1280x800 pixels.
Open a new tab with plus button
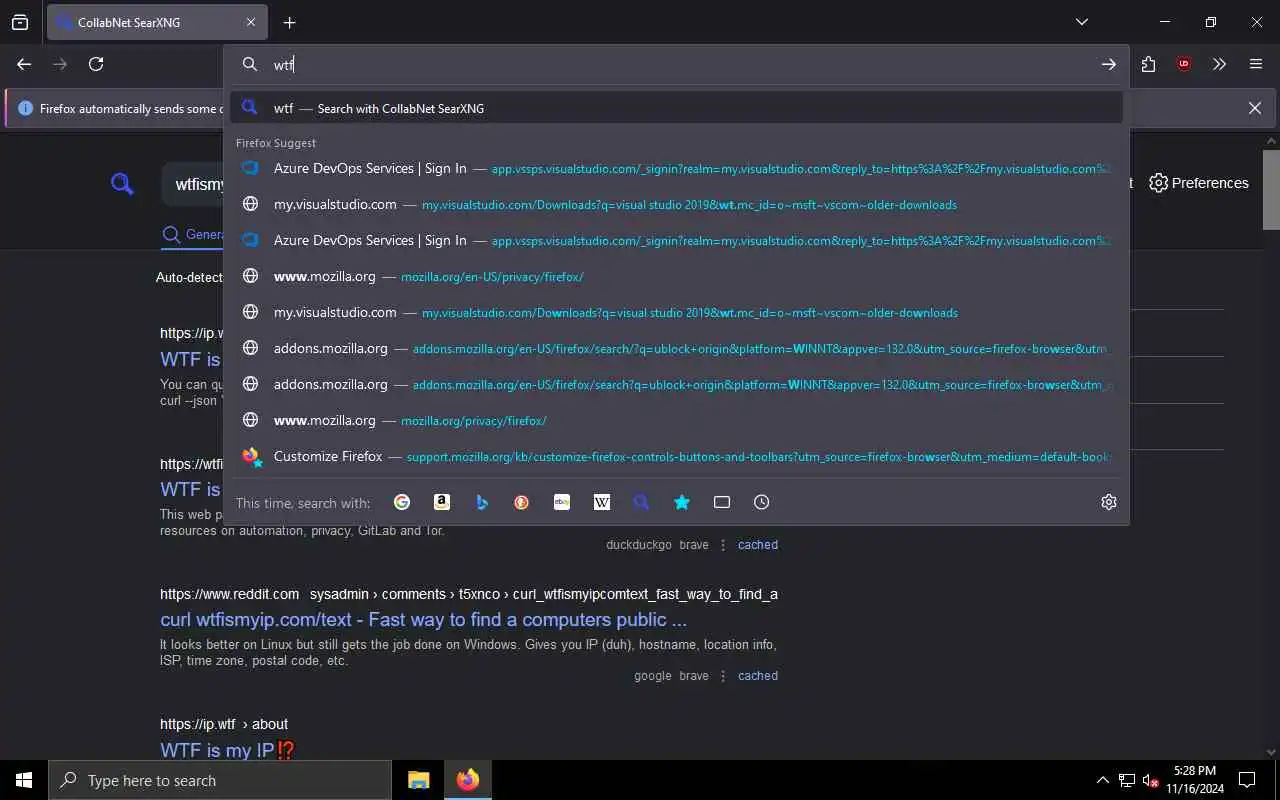point(289,22)
